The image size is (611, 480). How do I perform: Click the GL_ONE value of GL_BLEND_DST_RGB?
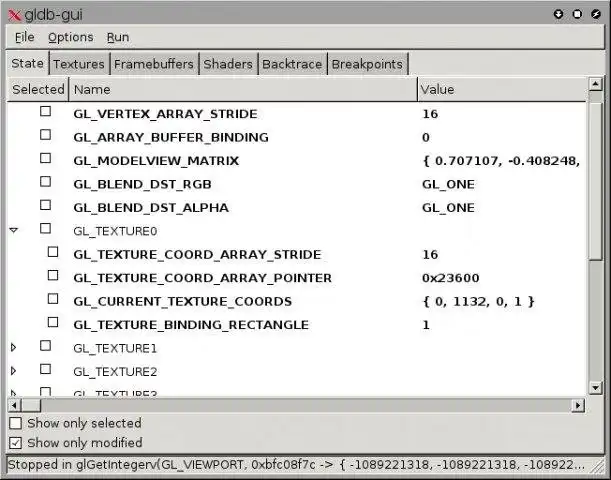click(448, 184)
